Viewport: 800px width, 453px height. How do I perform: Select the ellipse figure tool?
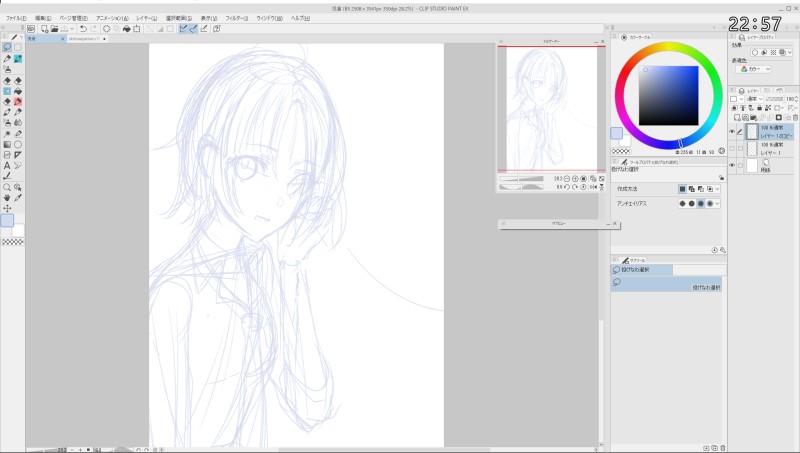[x=18, y=144]
